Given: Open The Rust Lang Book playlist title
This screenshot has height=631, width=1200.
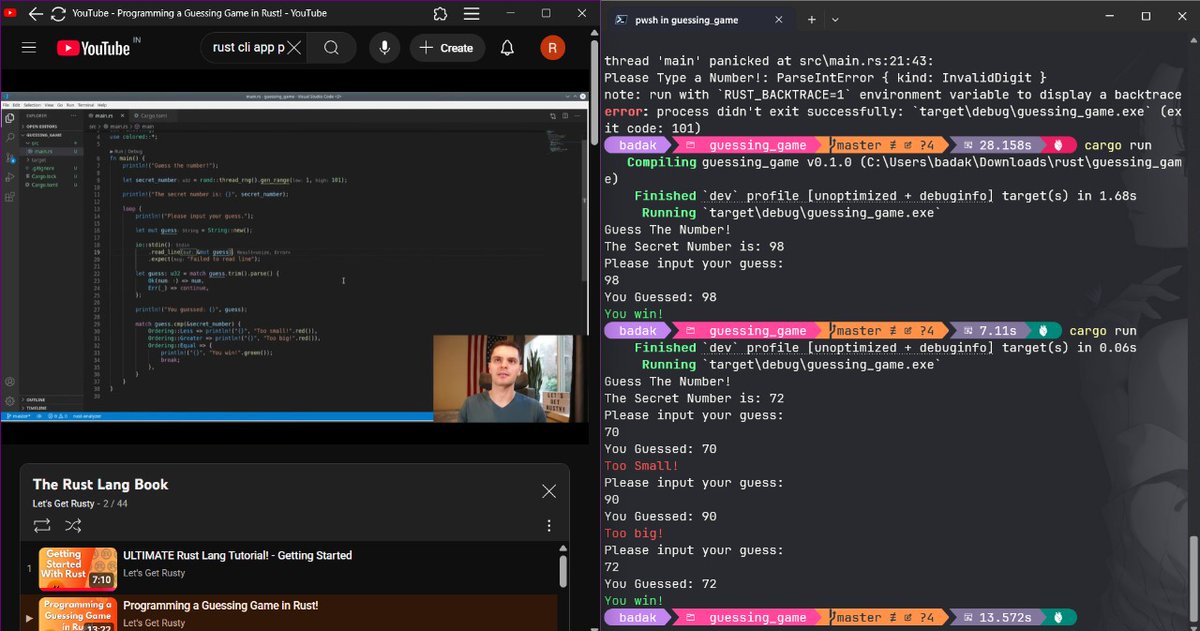Looking at the screenshot, I should tap(100, 484).
